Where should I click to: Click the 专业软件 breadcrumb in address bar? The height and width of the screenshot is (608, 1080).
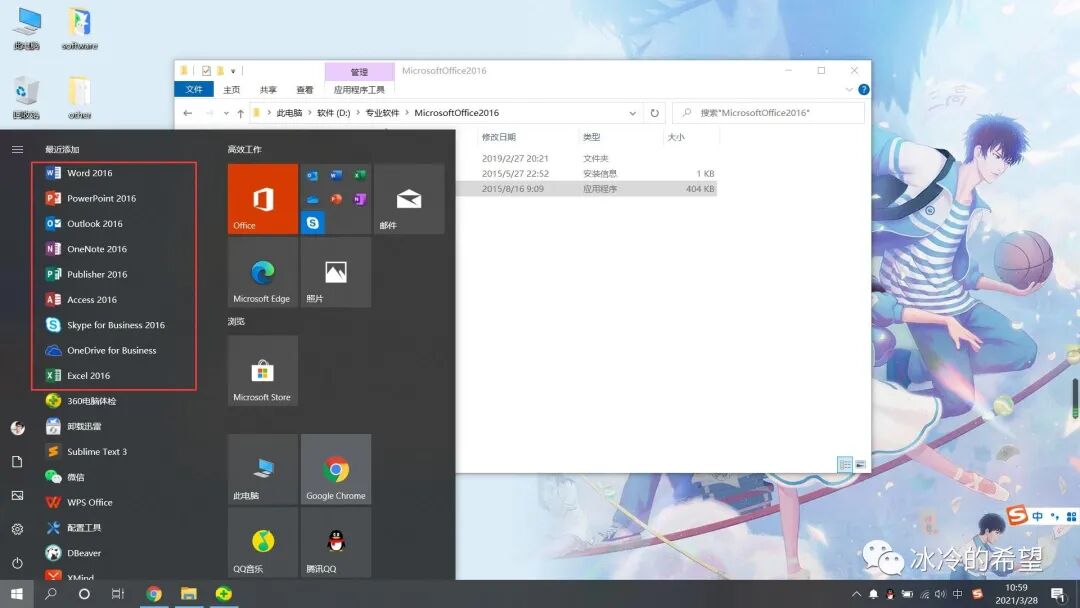coord(382,113)
